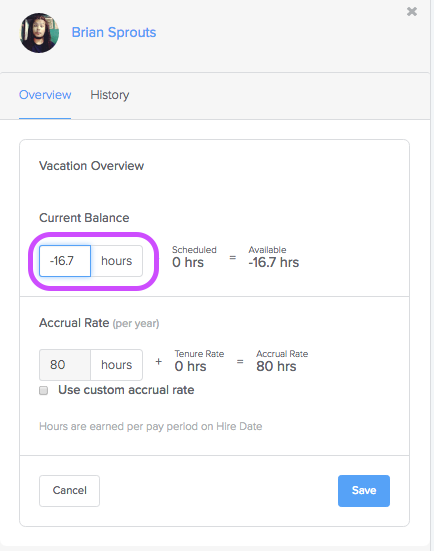Open the Brian Sprouts profile link

tap(114, 32)
